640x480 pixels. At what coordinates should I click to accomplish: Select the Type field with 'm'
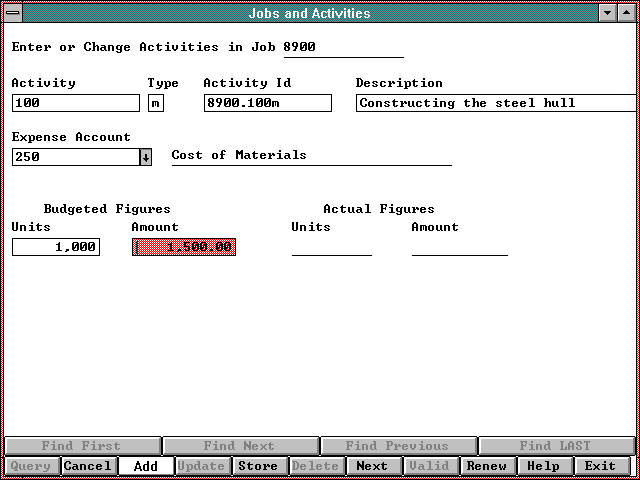155,103
